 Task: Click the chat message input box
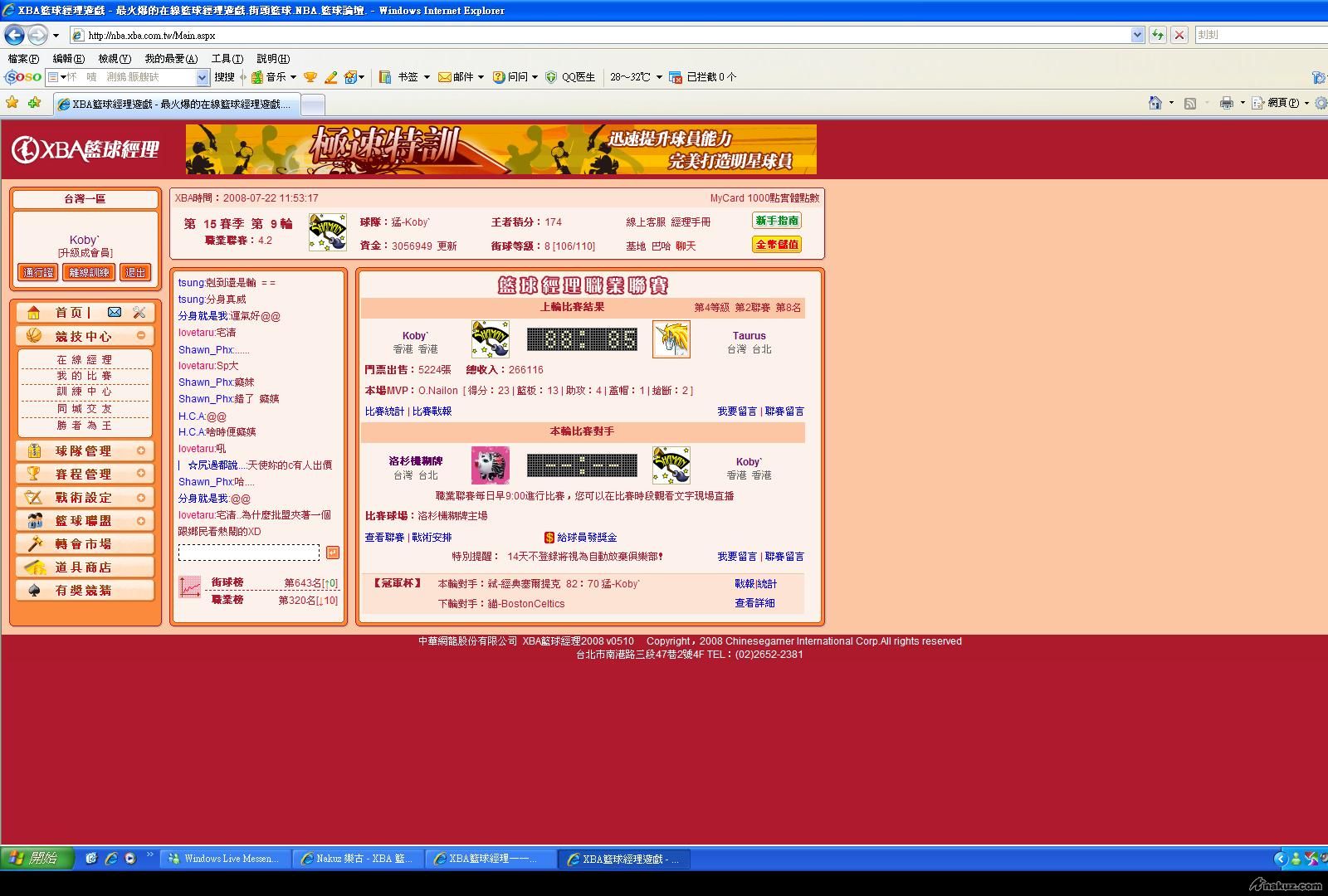[249, 553]
